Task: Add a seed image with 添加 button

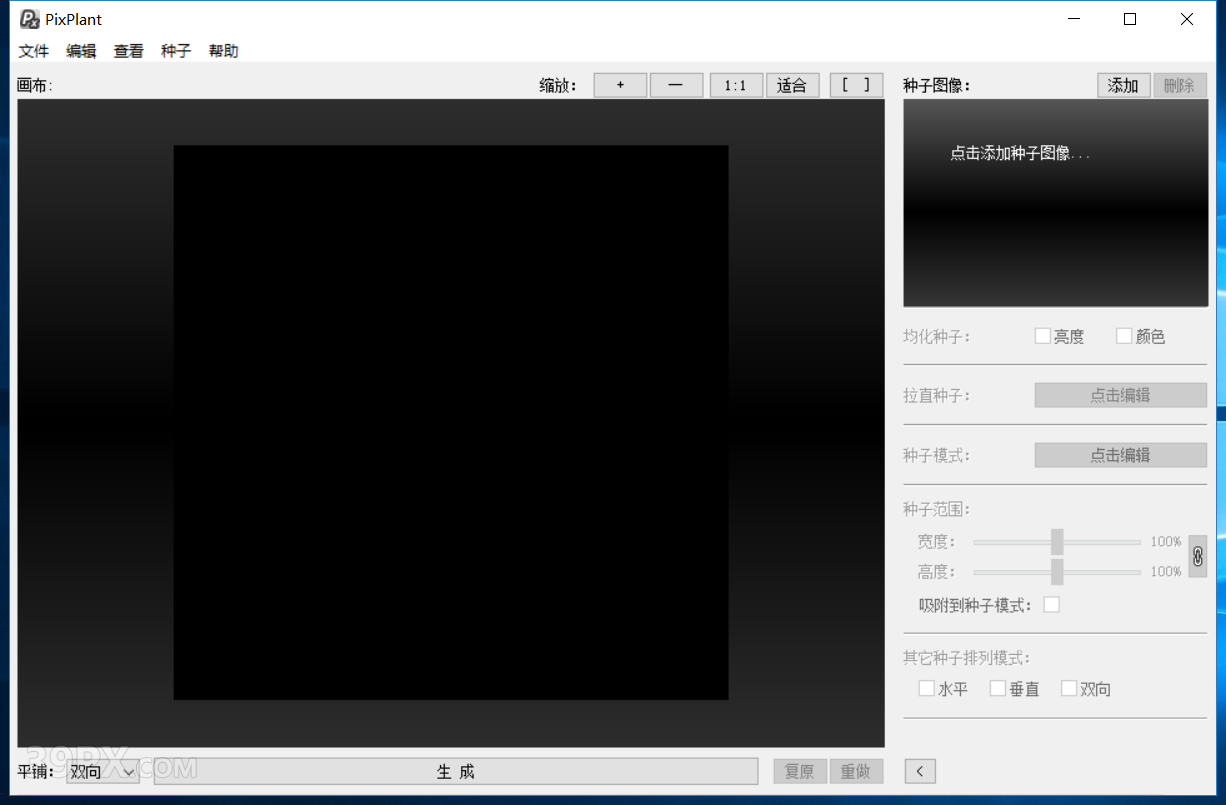Action: 1124,85
